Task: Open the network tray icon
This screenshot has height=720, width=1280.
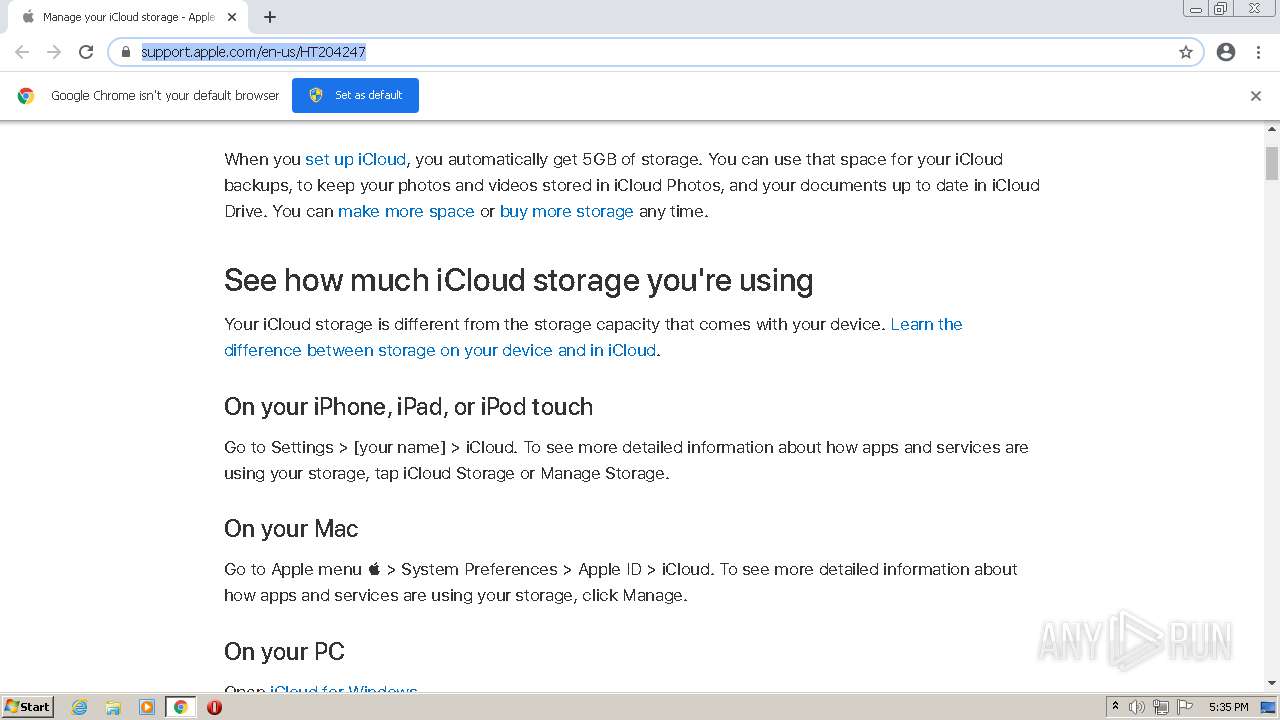Action: tap(1161, 707)
